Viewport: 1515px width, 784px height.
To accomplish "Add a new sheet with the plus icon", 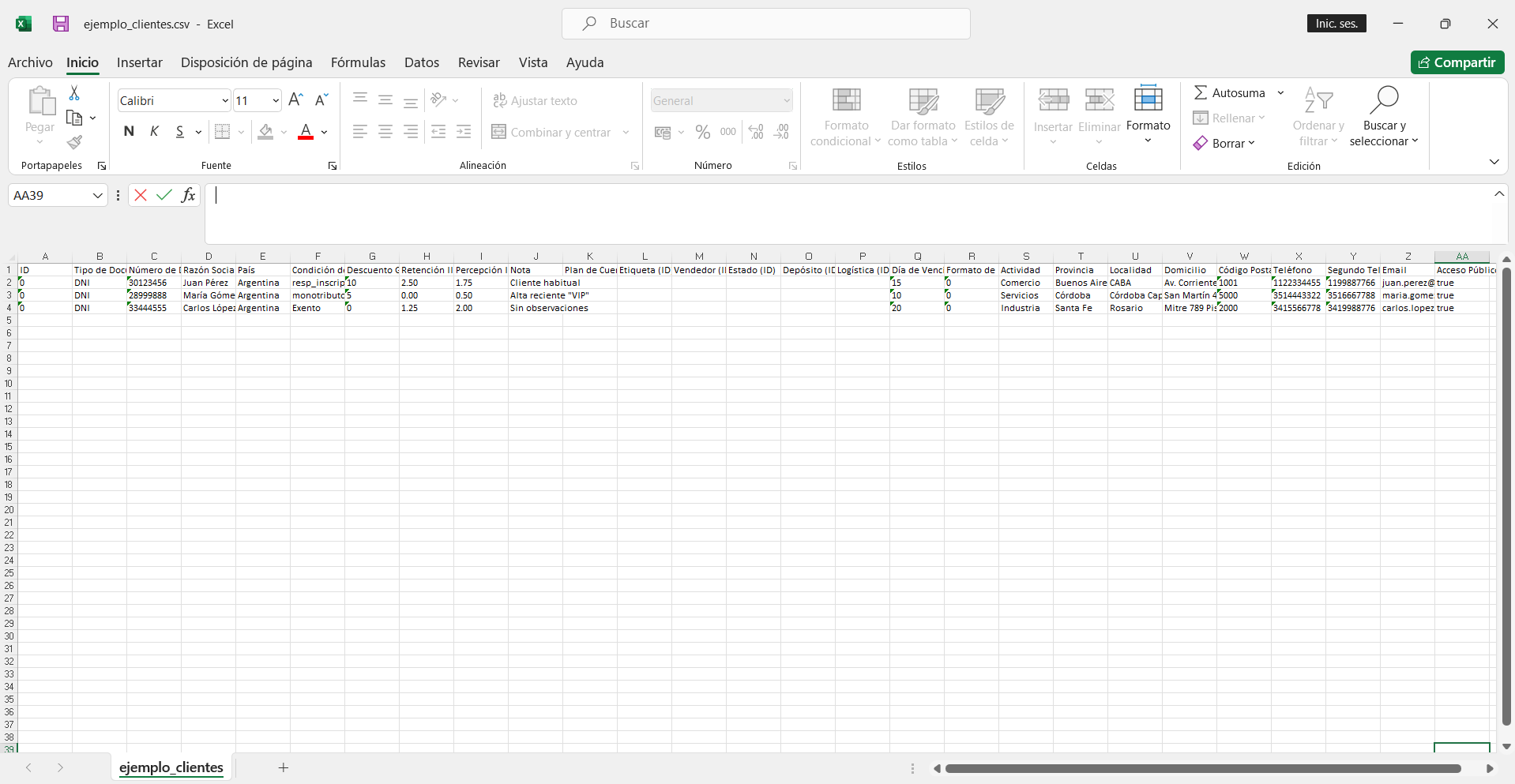I will point(283,767).
